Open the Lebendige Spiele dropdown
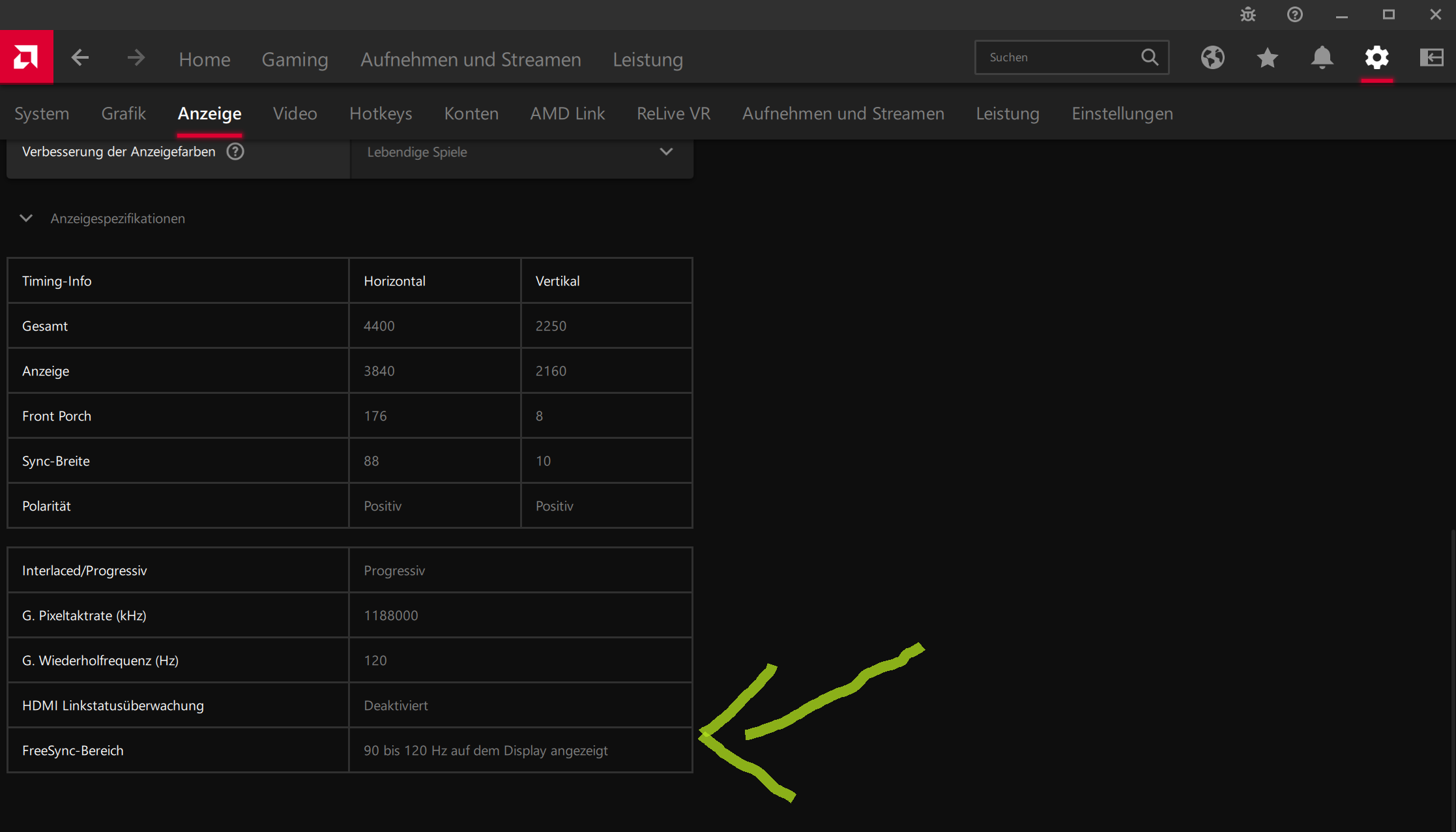The image size is (1456, 832). 521,152
